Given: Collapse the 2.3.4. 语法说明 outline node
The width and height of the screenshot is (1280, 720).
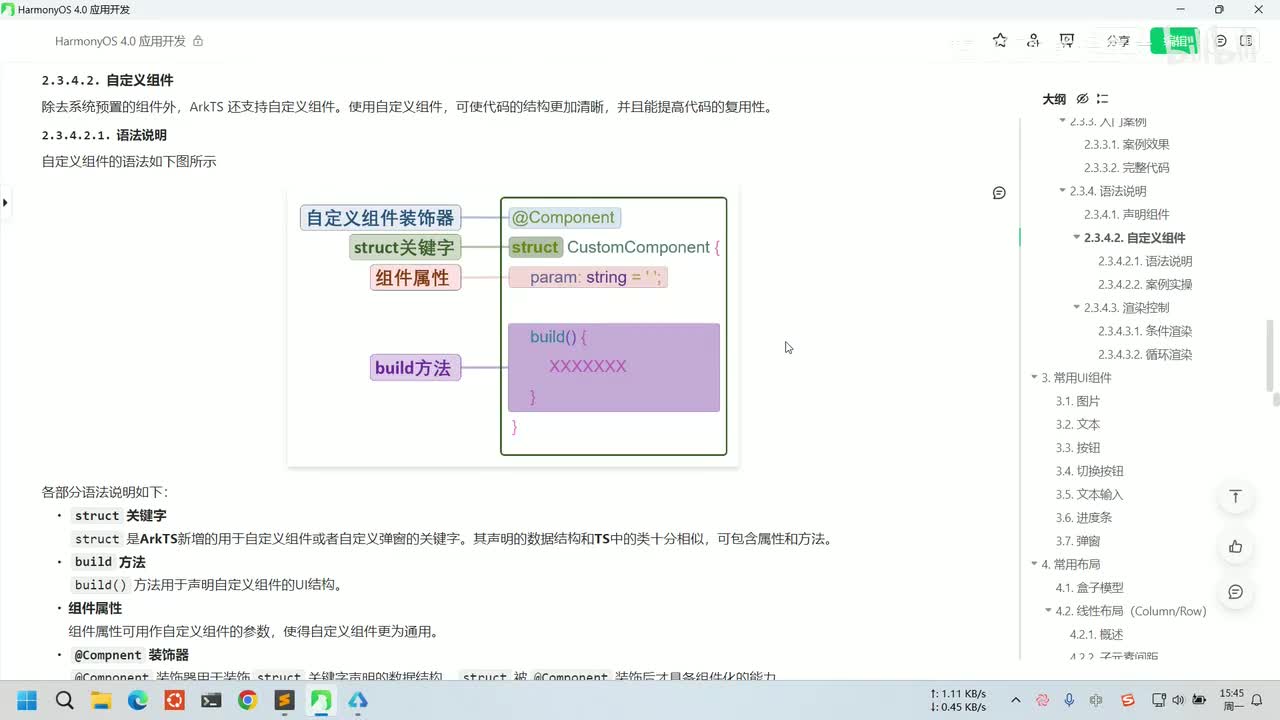Looking at the screenshot, I should point(1062,191).
